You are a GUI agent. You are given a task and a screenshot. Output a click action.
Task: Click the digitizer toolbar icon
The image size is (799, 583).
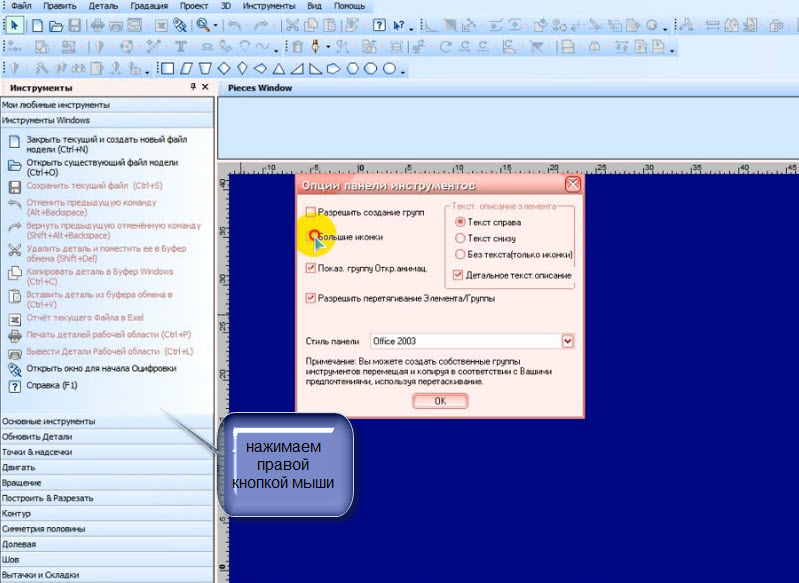180,25
